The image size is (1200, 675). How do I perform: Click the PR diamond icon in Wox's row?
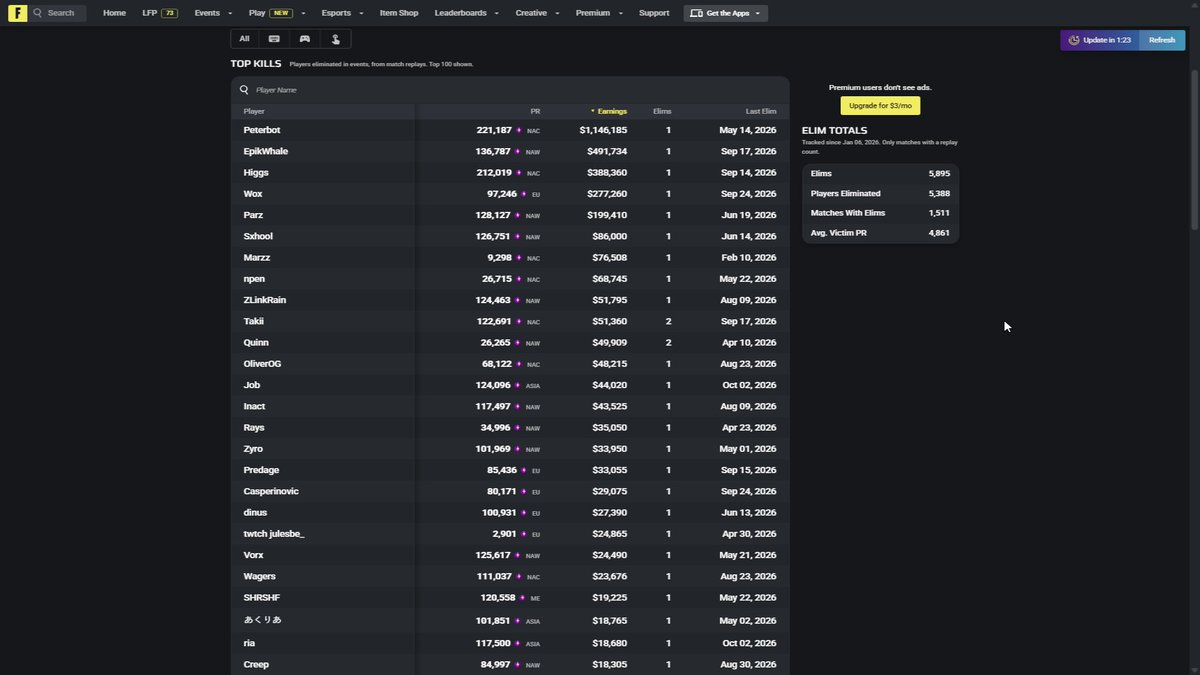pos(523,194)
